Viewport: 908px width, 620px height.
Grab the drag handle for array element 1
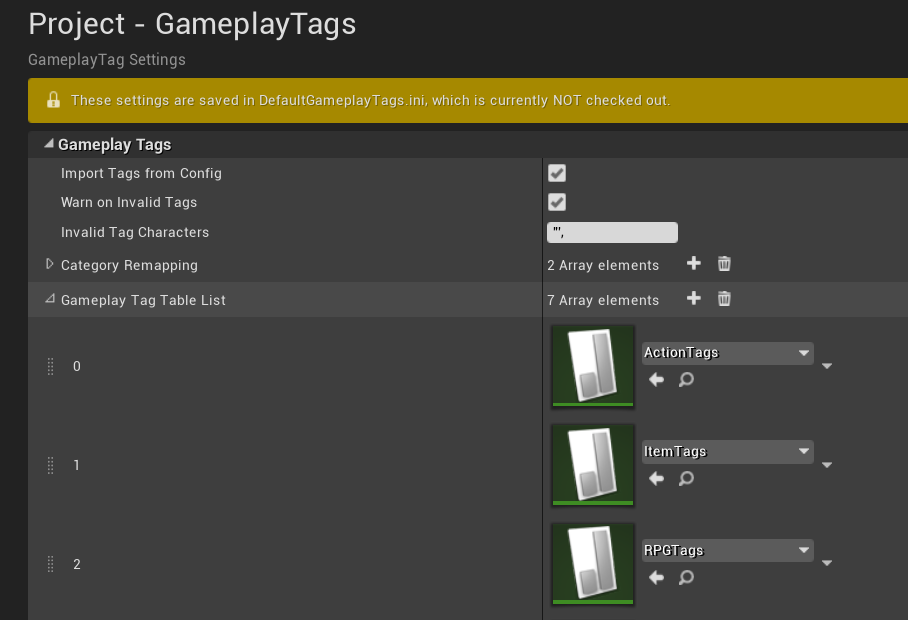[50, 465]
